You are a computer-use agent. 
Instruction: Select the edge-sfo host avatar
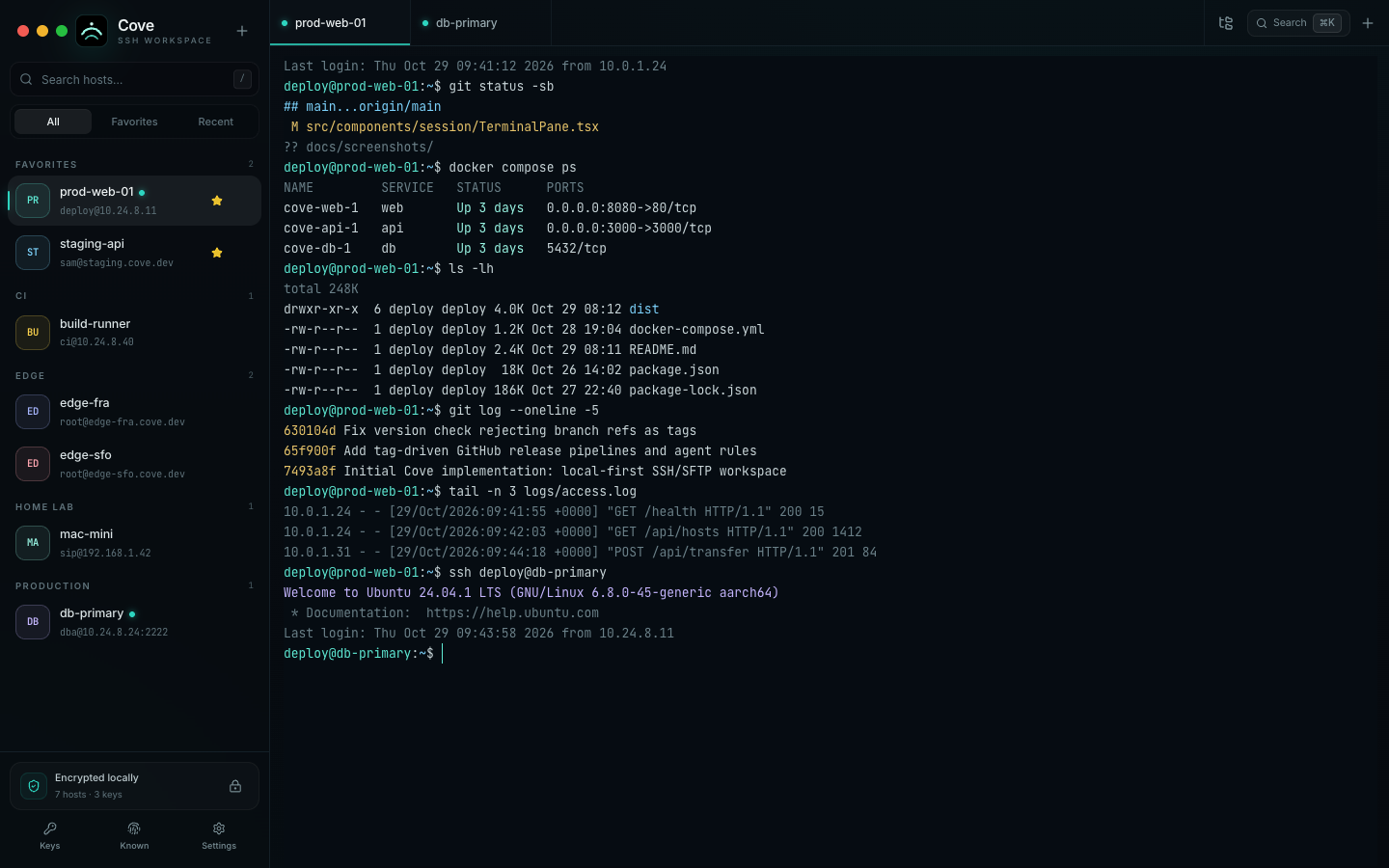click(x=33, y=464)
